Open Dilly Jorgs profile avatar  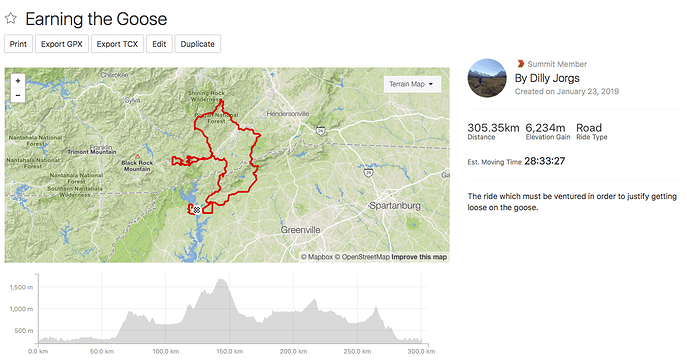(487, 78)
